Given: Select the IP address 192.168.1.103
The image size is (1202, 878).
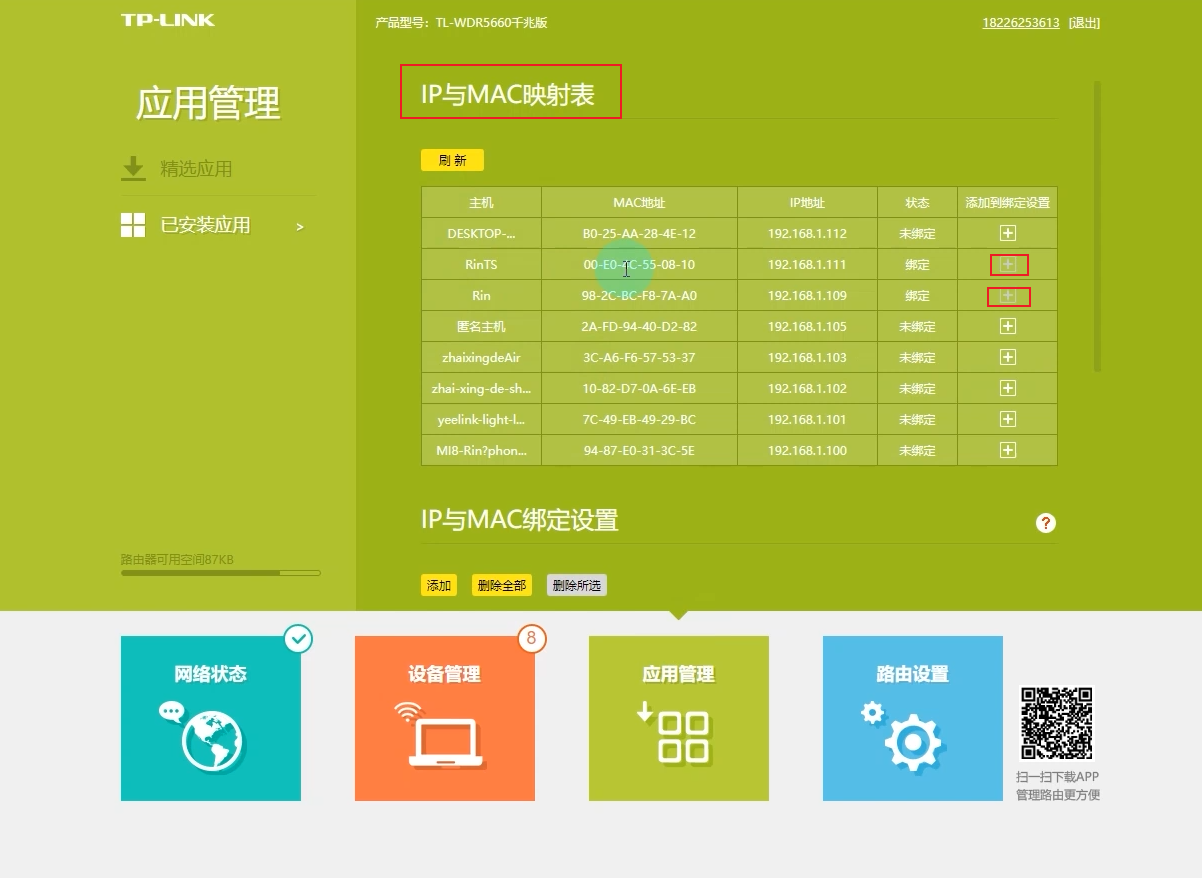Looking at the screenshot, I should tap(807, 357).
